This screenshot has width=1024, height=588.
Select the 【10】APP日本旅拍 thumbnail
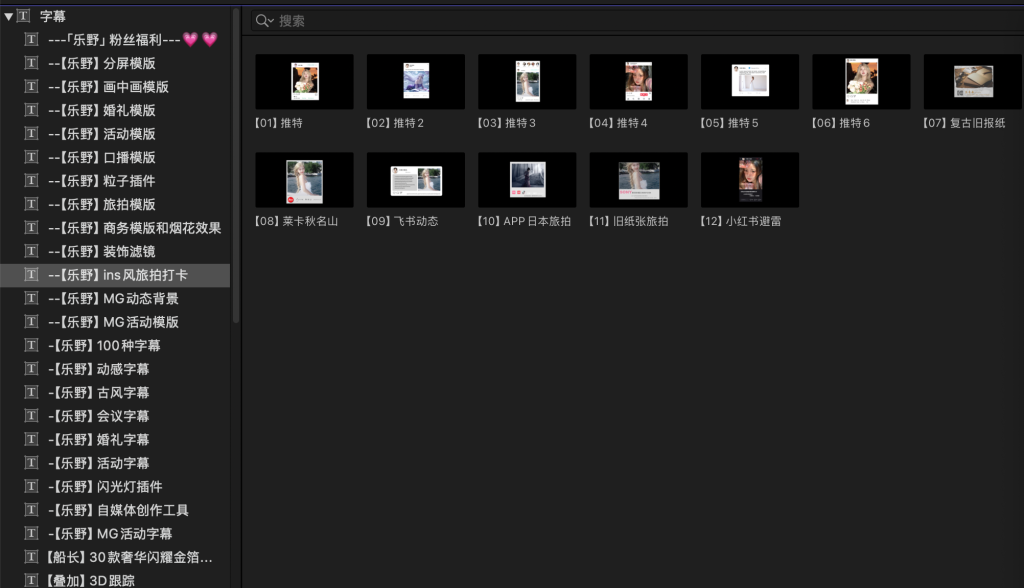pos(527,180)
